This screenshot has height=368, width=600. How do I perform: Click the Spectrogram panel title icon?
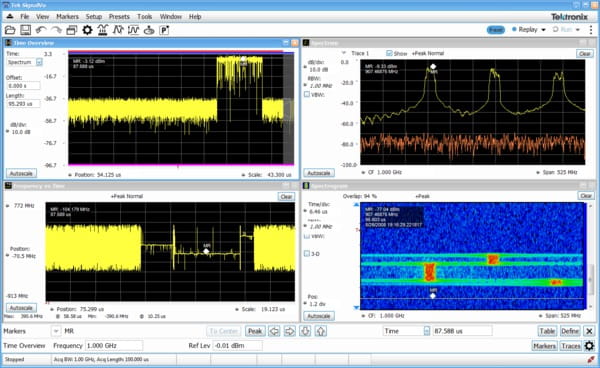point(306,186)
